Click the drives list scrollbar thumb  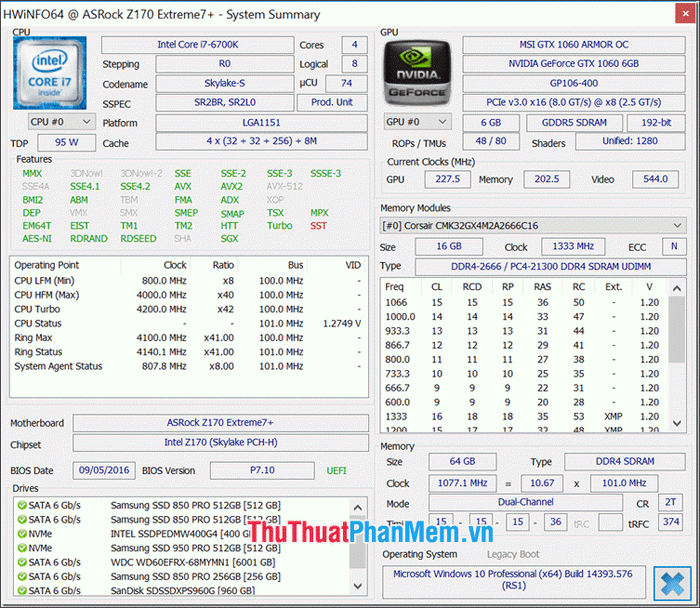[x=358, y=541]
